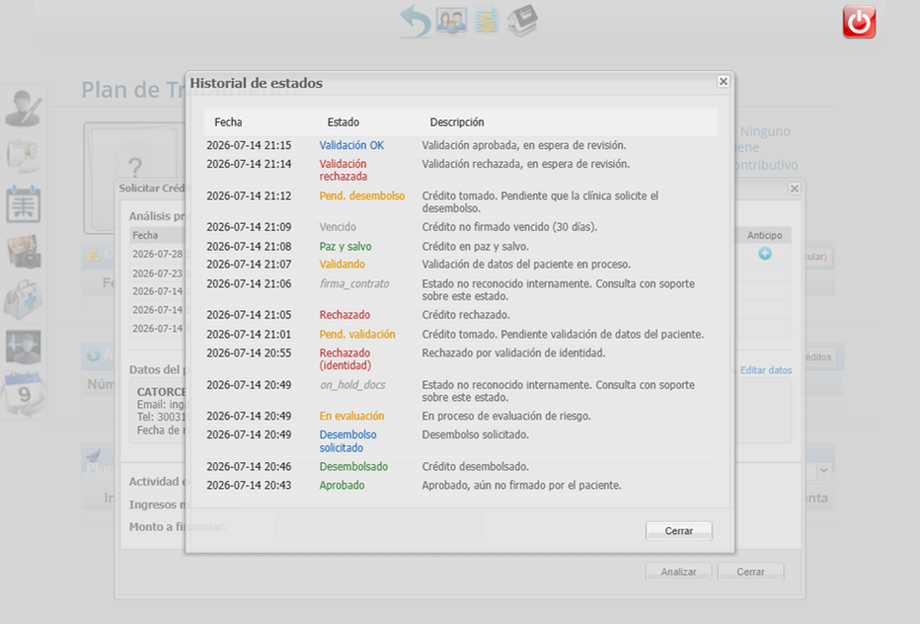The width and height of the screenshot is (920, 624).
Task: Click the Estado column header
Action: point(343,122)
